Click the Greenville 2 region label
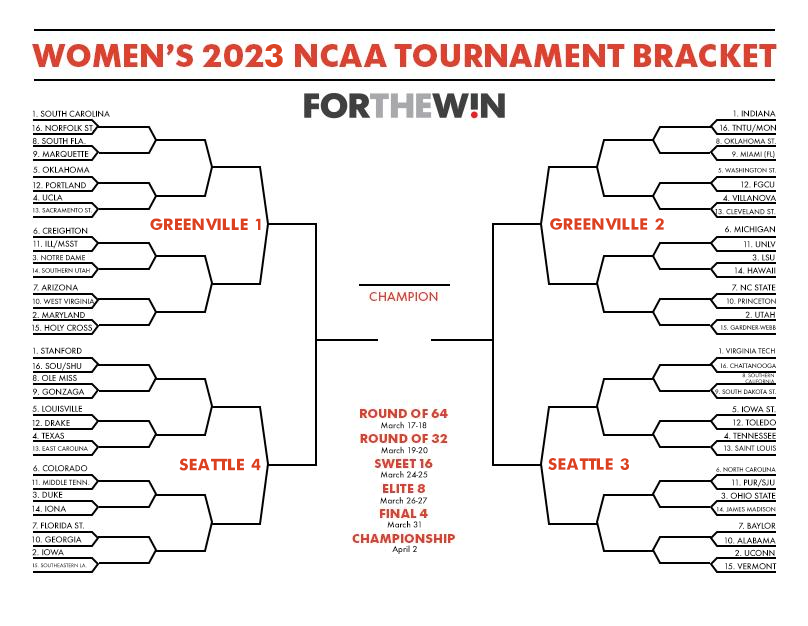Image resolution: width=808 pixels, height=626 pixels. click(607, 224)
